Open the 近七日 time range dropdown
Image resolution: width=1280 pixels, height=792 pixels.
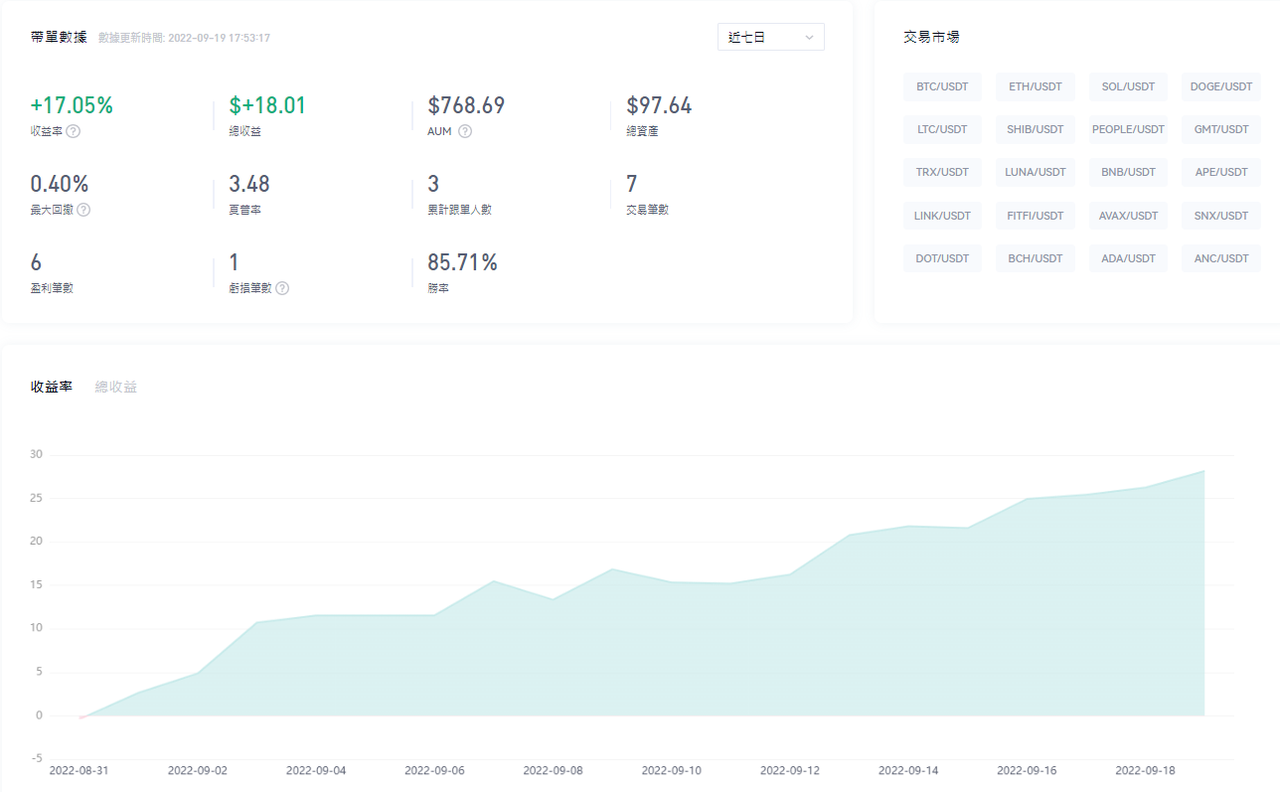click(770, 37)
